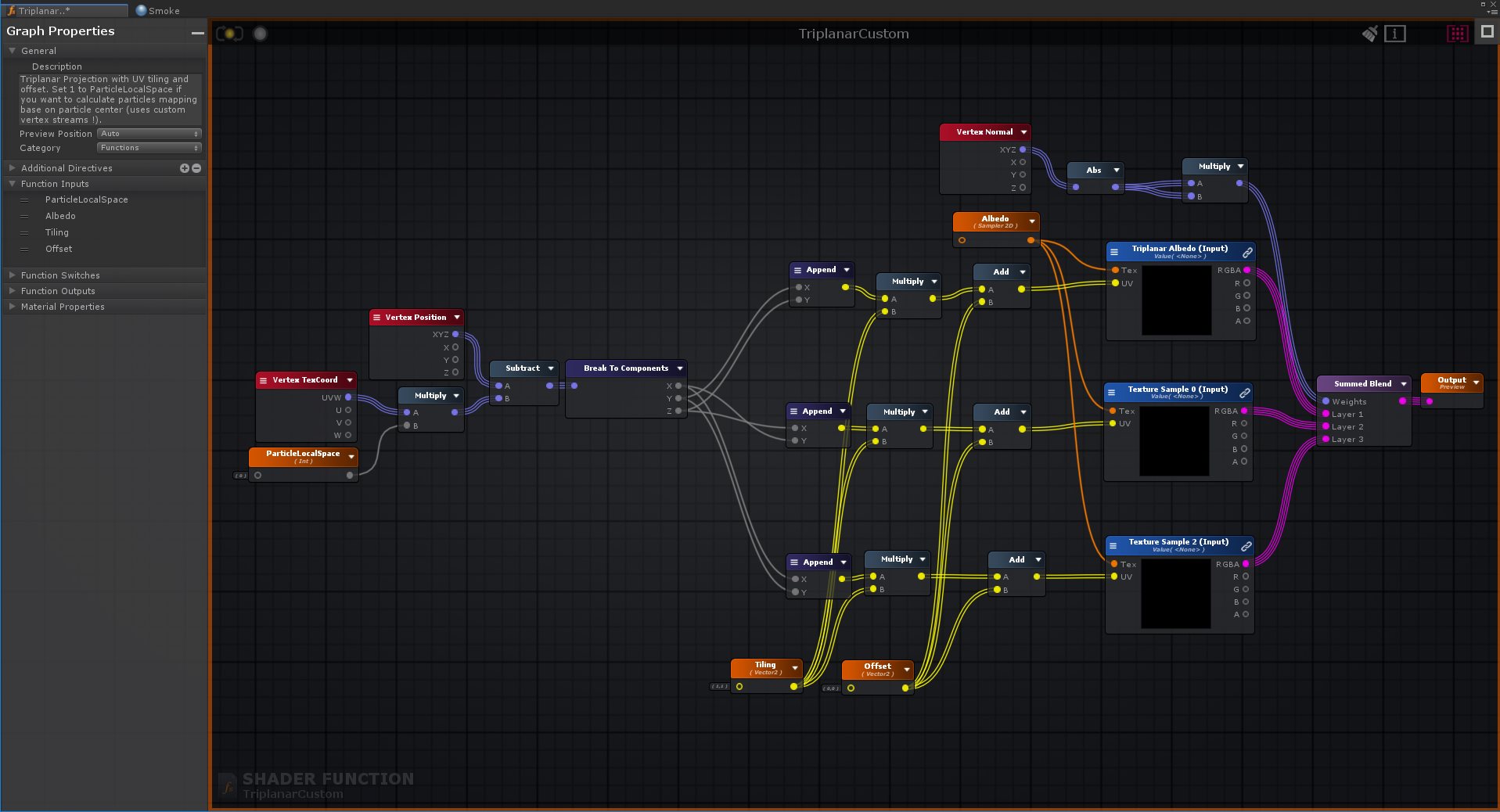Viewport: 1500px width, 812px height.
Task: Click Vertex Normal XYZ output port
Action: point(1023,149)
